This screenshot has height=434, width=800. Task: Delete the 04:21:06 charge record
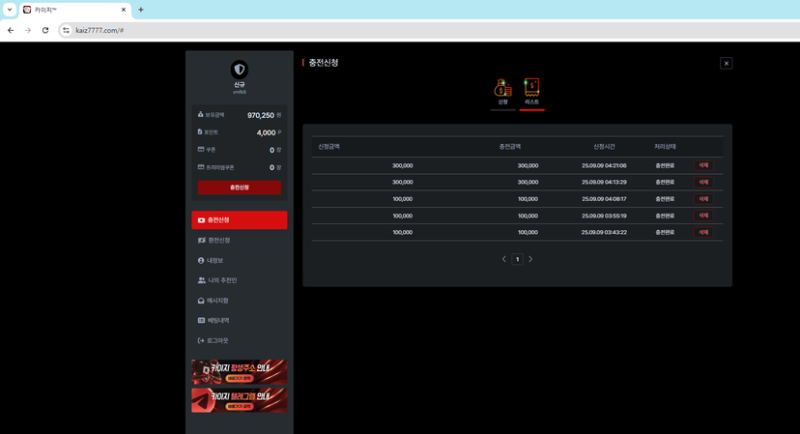click(x=703, y=165)
